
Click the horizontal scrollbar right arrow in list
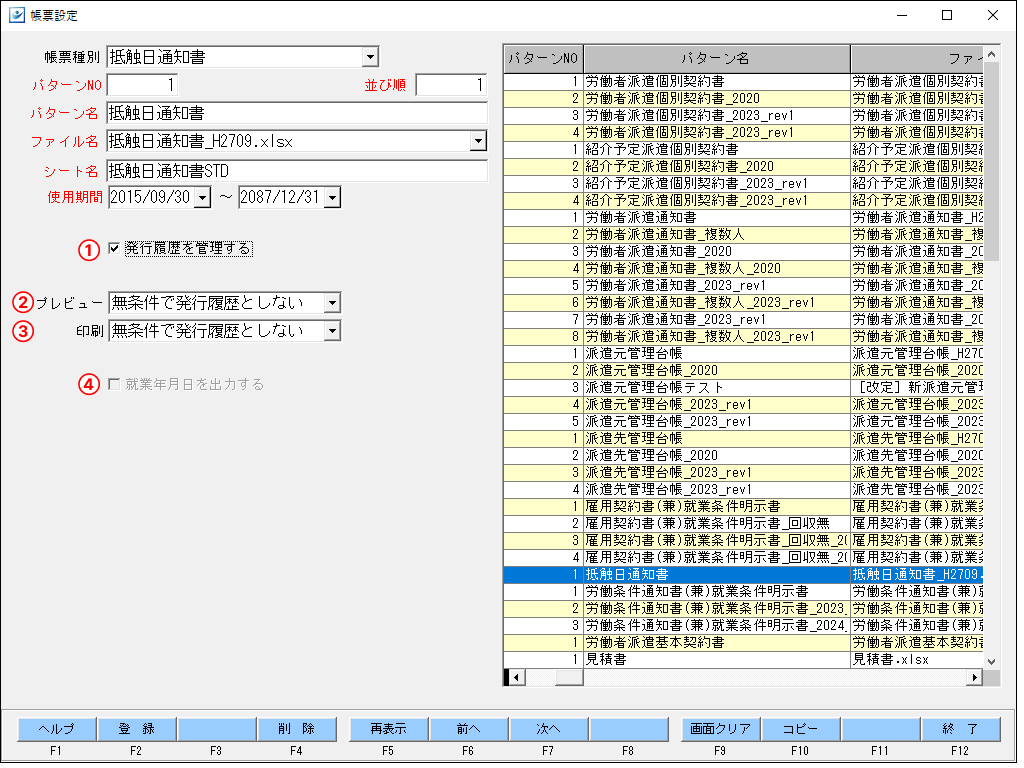point(974,677)
